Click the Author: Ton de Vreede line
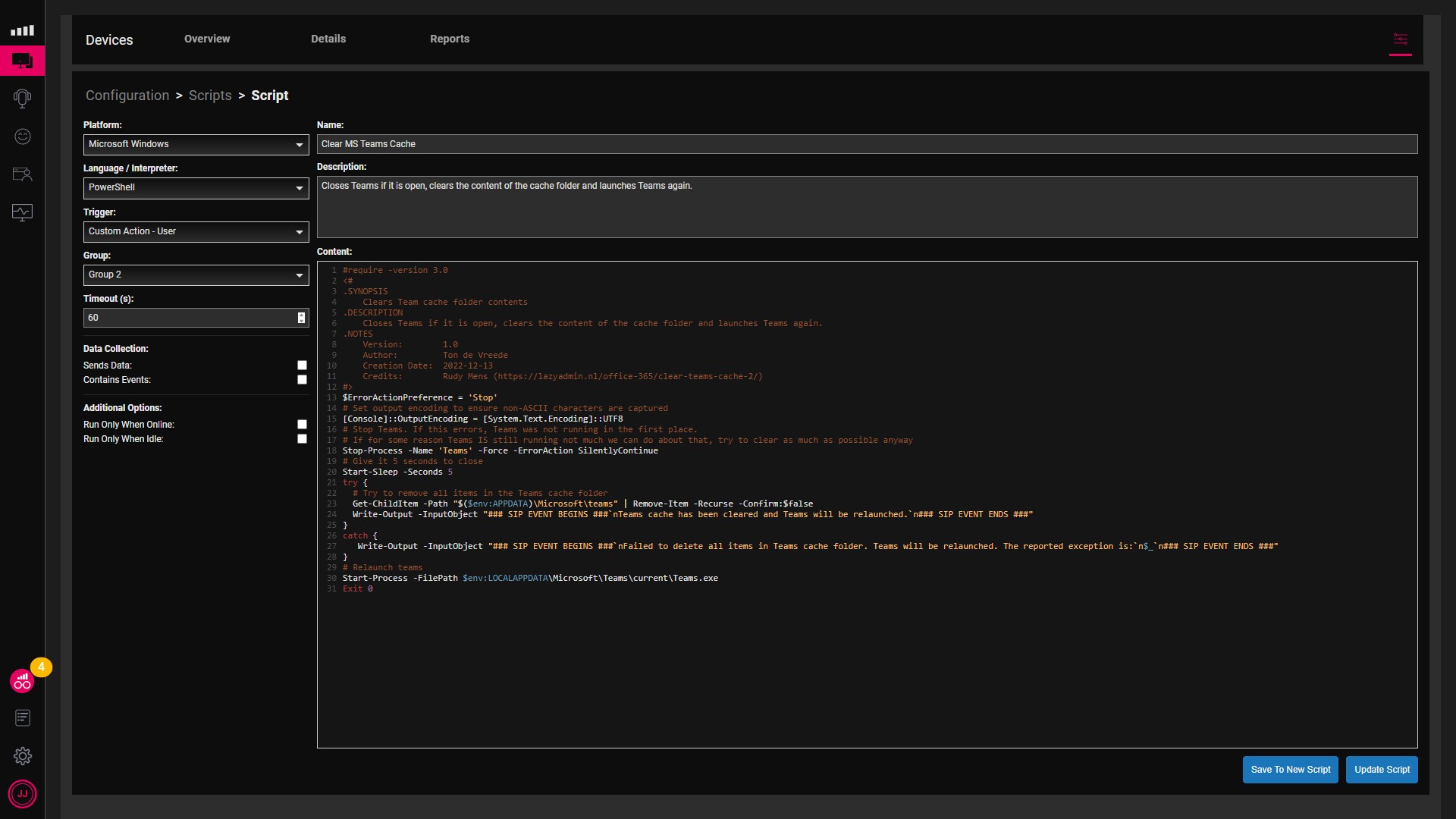 click(x=435, y=355)
